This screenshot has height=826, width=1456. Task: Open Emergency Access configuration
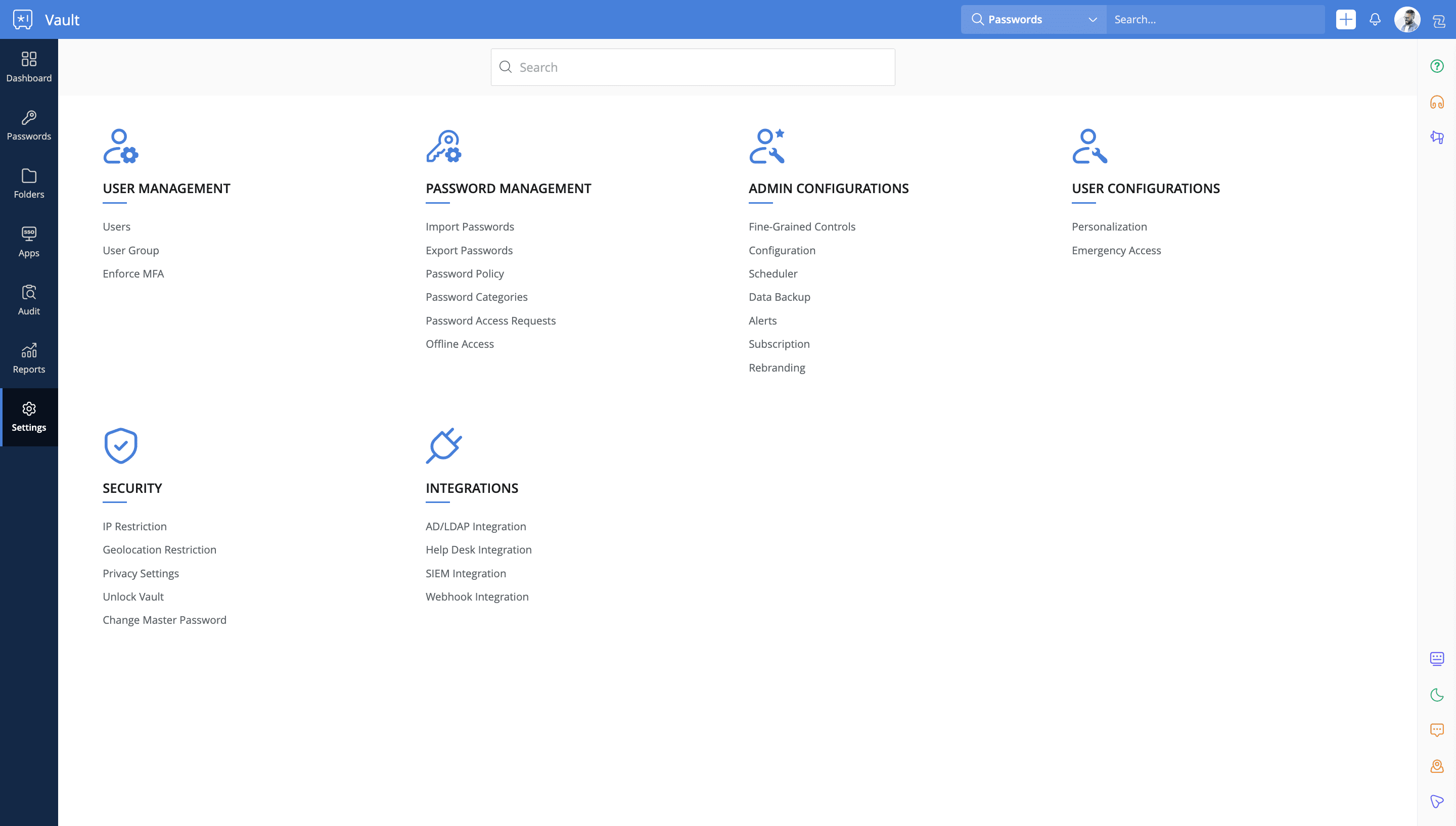(x=1116, y=250)
